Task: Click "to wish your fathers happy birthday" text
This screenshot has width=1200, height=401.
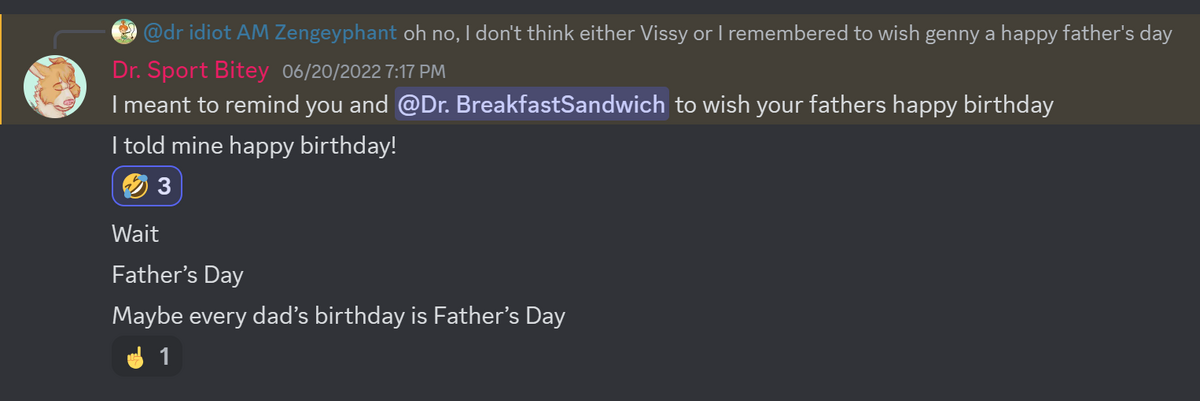Action: pos(864,105)
